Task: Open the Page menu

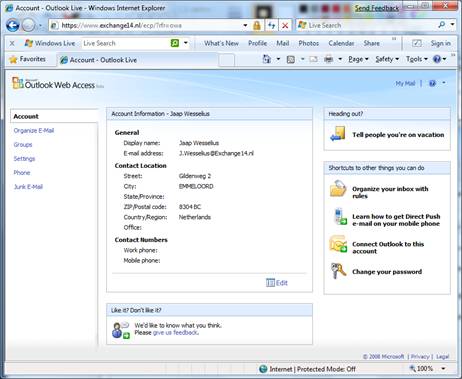Action: click(358, 59)
